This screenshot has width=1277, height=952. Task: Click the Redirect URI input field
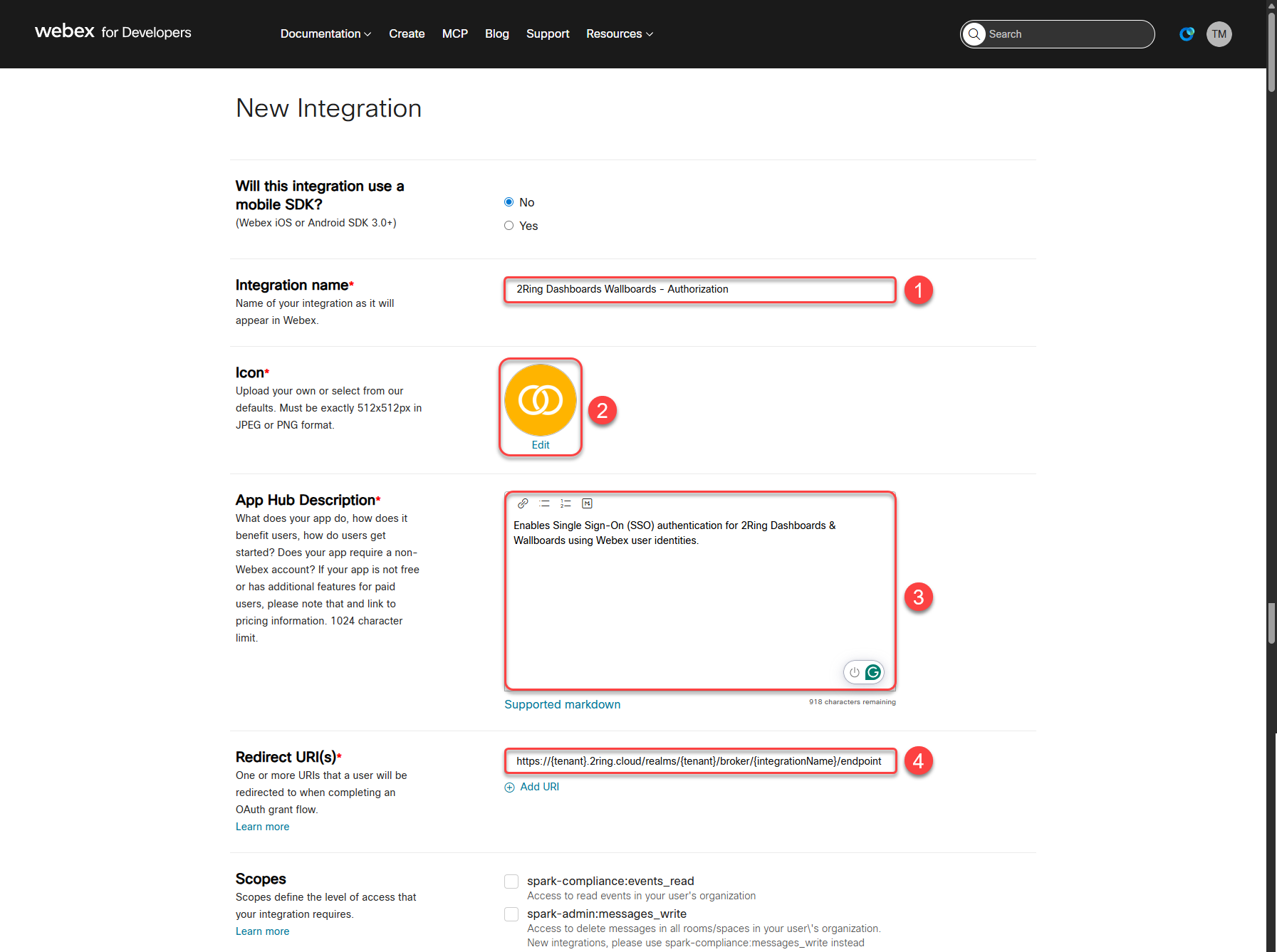click(700, 761)
